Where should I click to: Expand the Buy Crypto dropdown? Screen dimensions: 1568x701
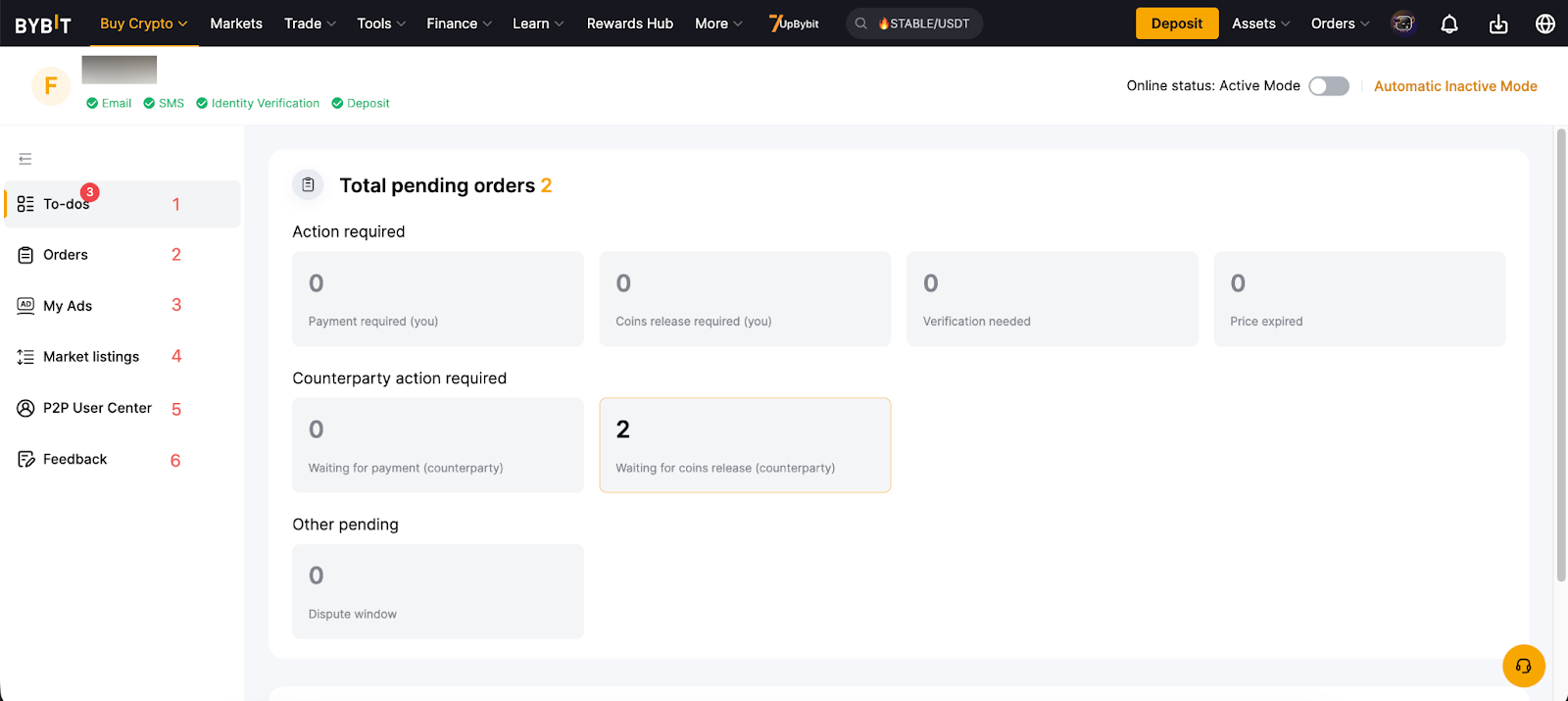143,24
